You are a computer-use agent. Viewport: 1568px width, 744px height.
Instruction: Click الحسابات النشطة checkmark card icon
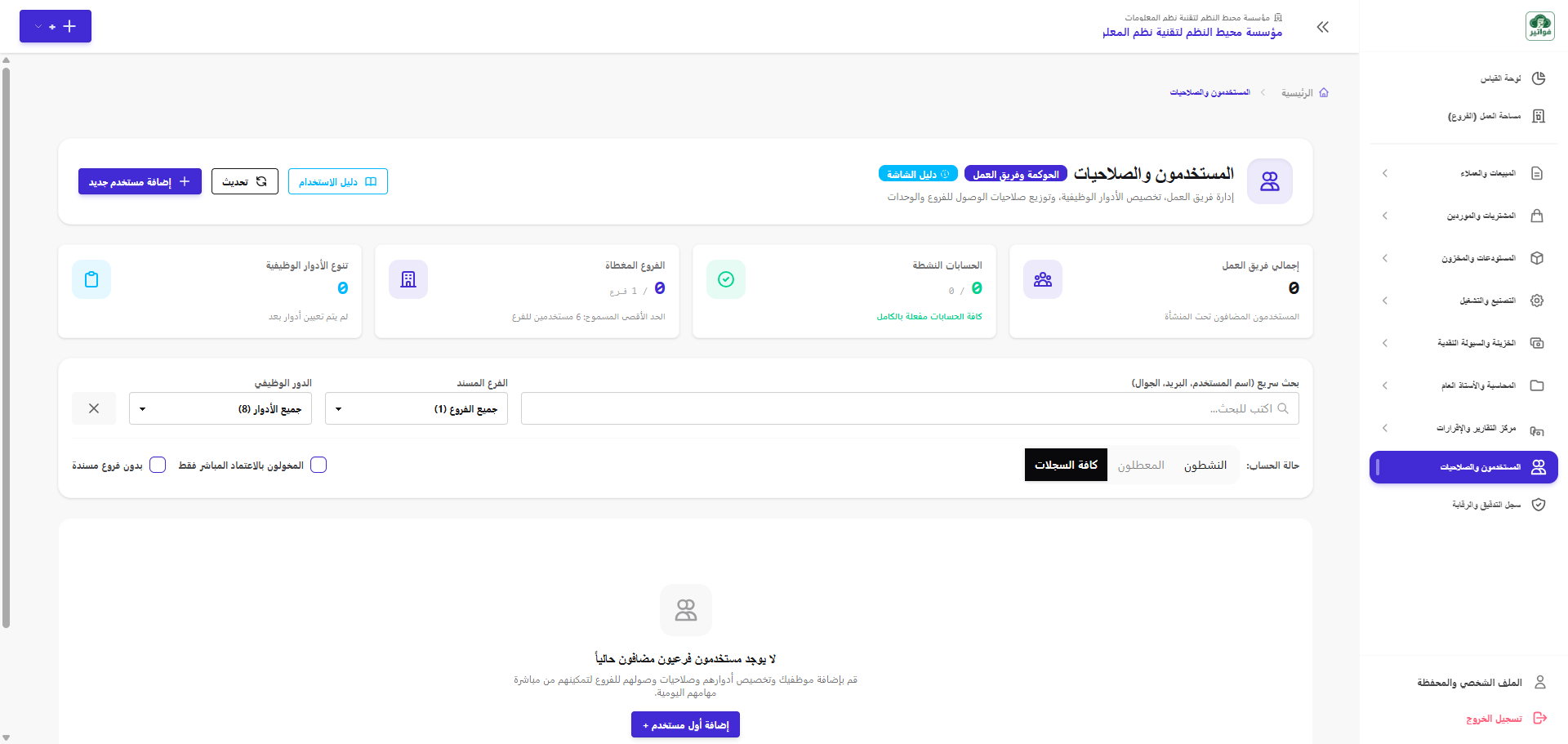tap(726, 279)
